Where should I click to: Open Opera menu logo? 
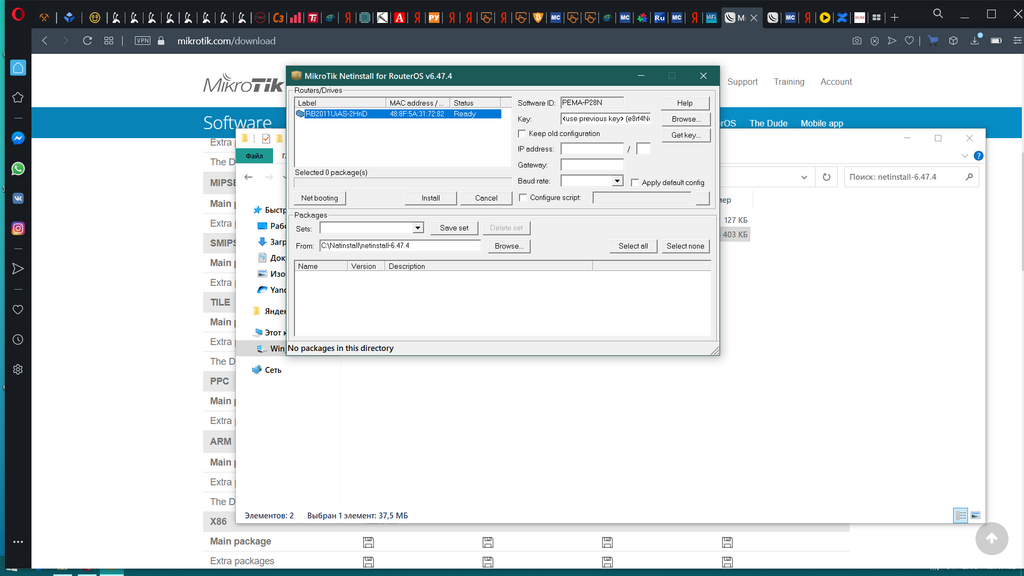[x=18, y=14]
